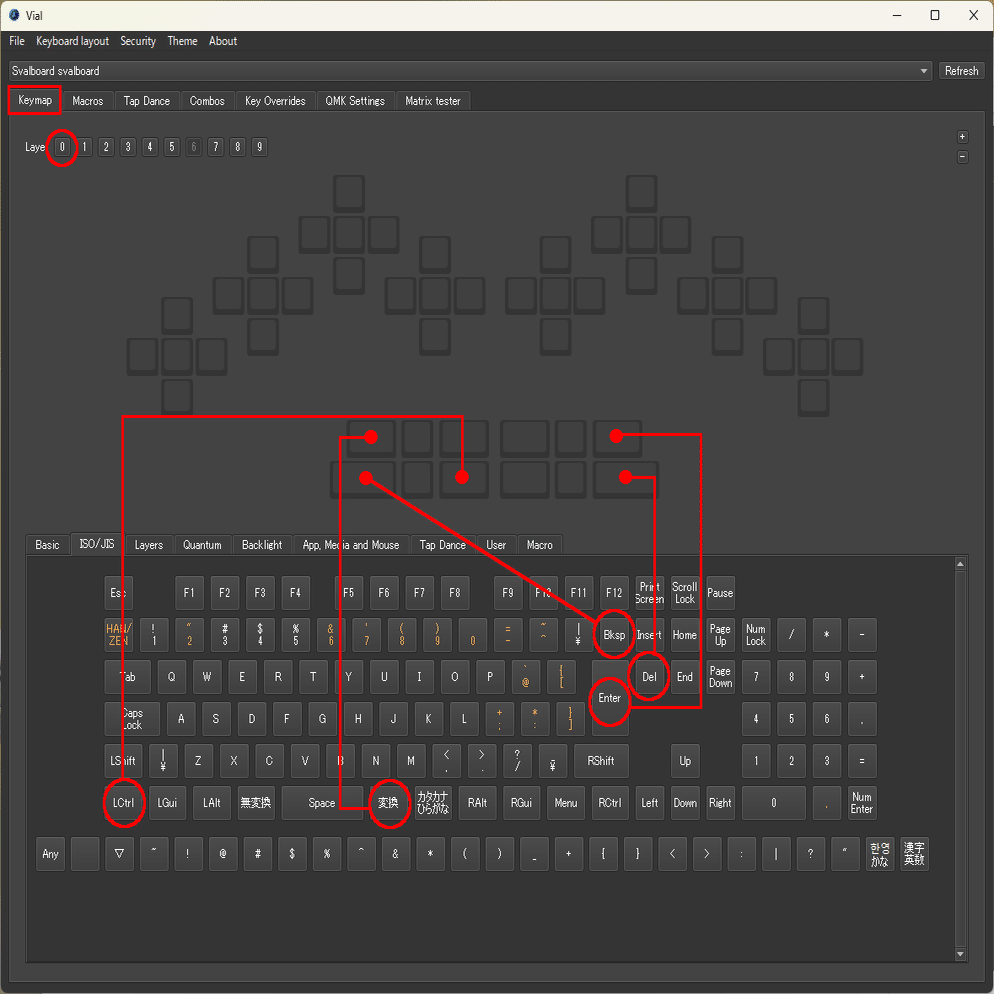Pick the F1 keycode
Viewport: 994px width, 994px height.
(189, 593)
